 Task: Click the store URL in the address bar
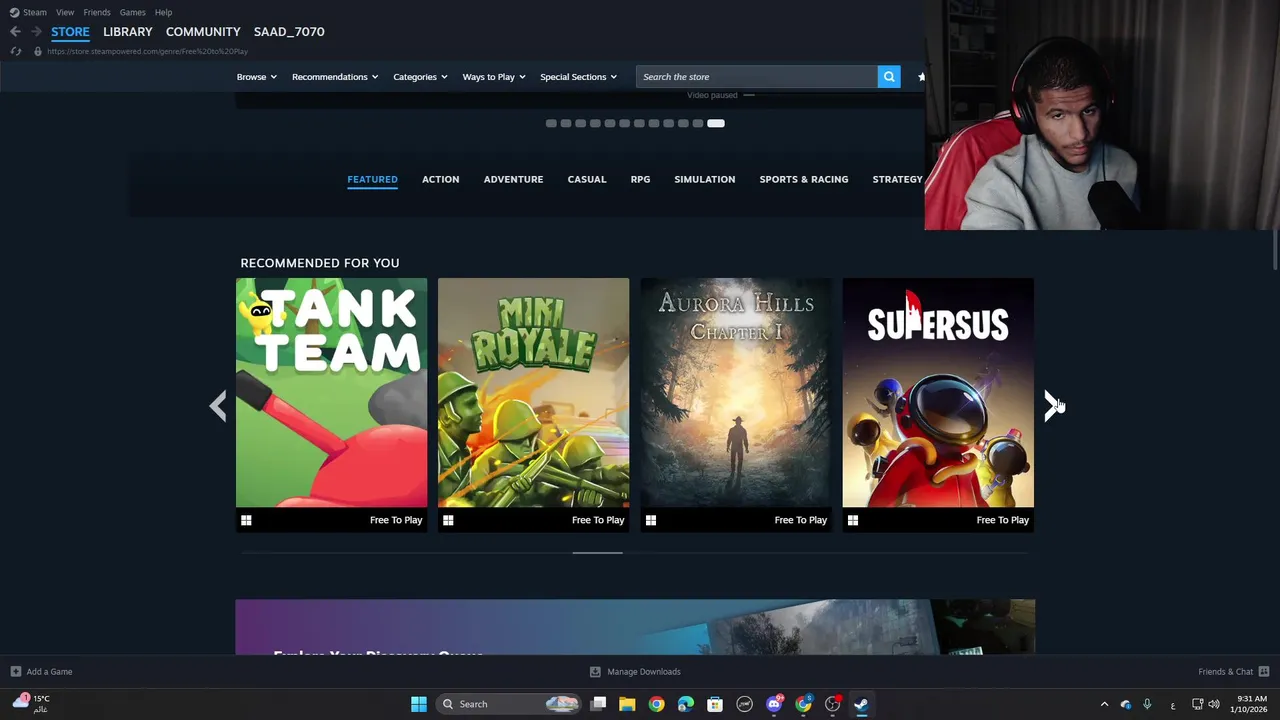coord(147,51)
